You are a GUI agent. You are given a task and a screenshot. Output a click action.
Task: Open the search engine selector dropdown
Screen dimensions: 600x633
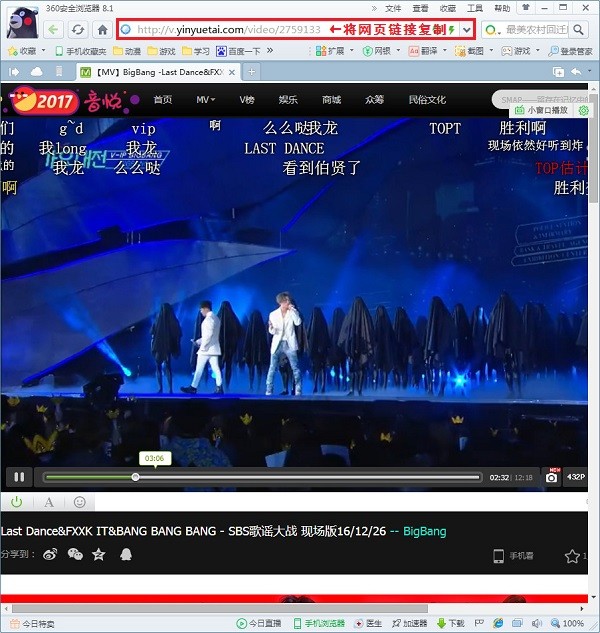point(493,30)
